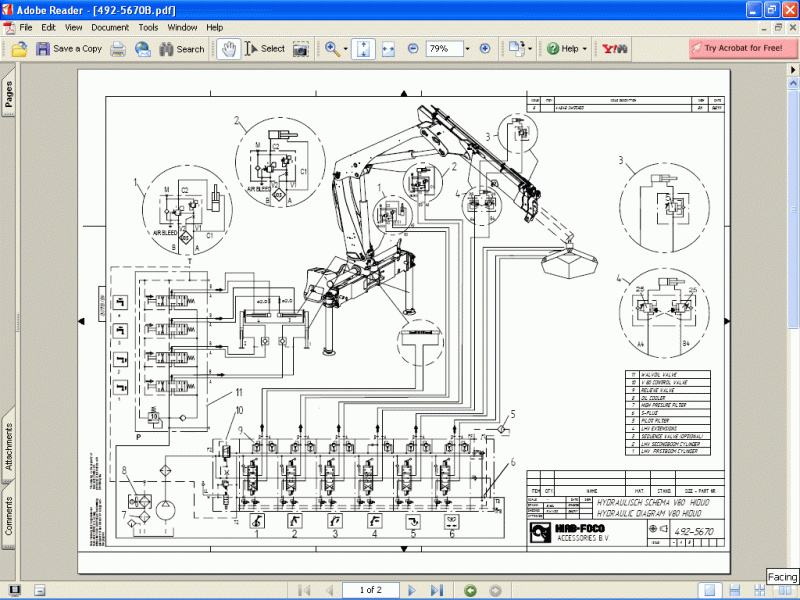Open the Pages side panel tab

click(x=8, y=93)
